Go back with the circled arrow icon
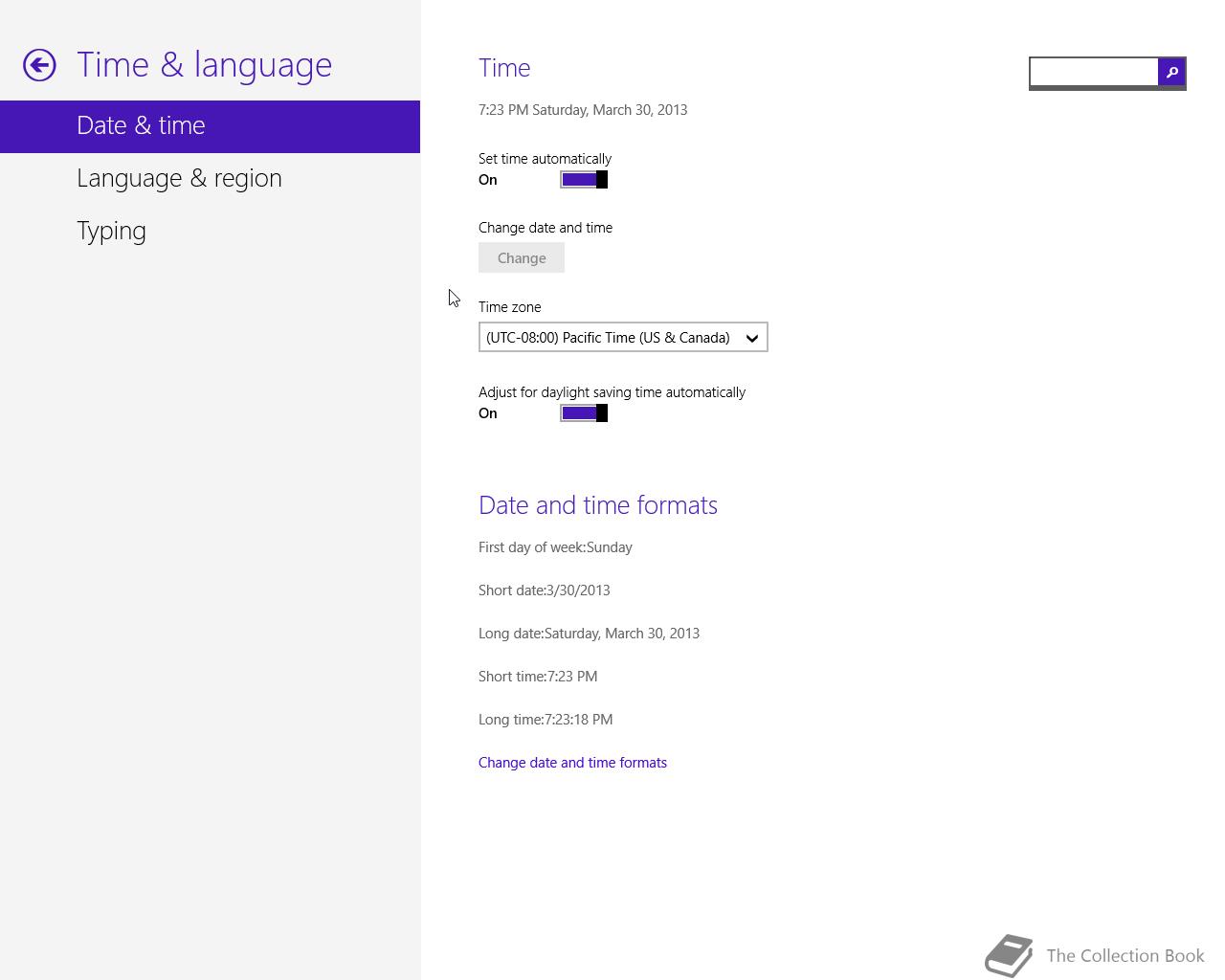The image size is (1225, 980). pyautogui.click(x=40, y=65)
